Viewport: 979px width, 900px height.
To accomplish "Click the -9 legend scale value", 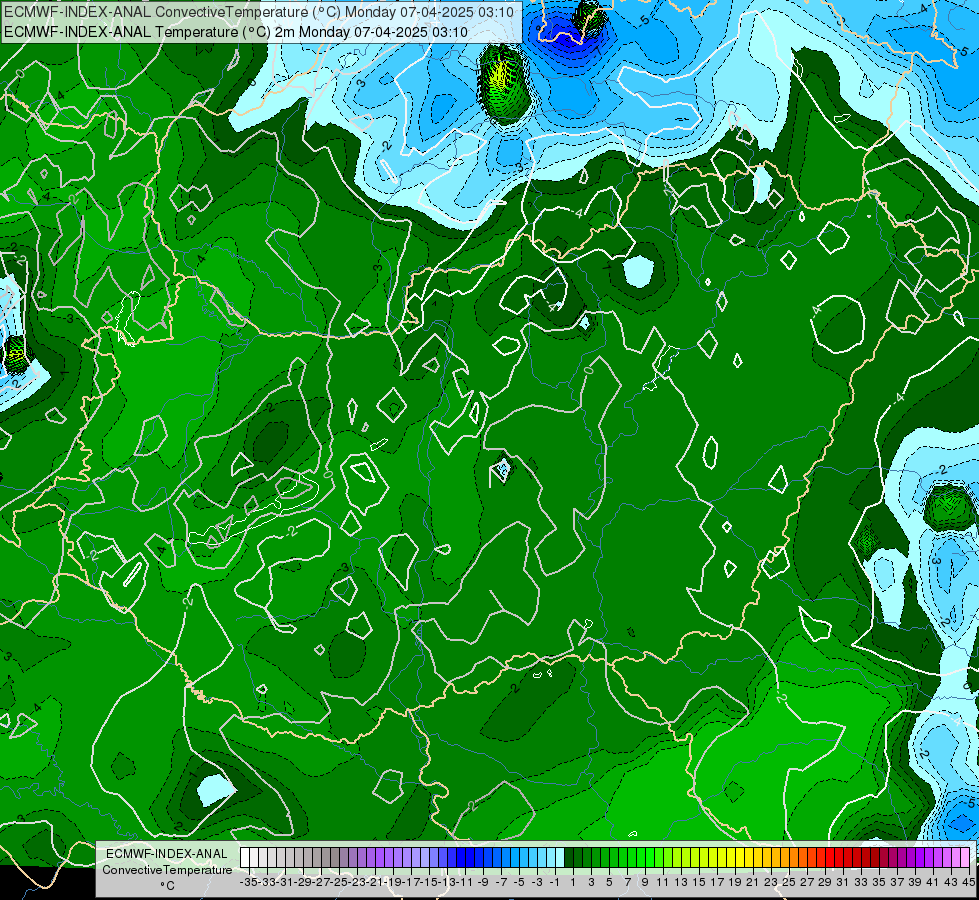I will coord(483,882).
